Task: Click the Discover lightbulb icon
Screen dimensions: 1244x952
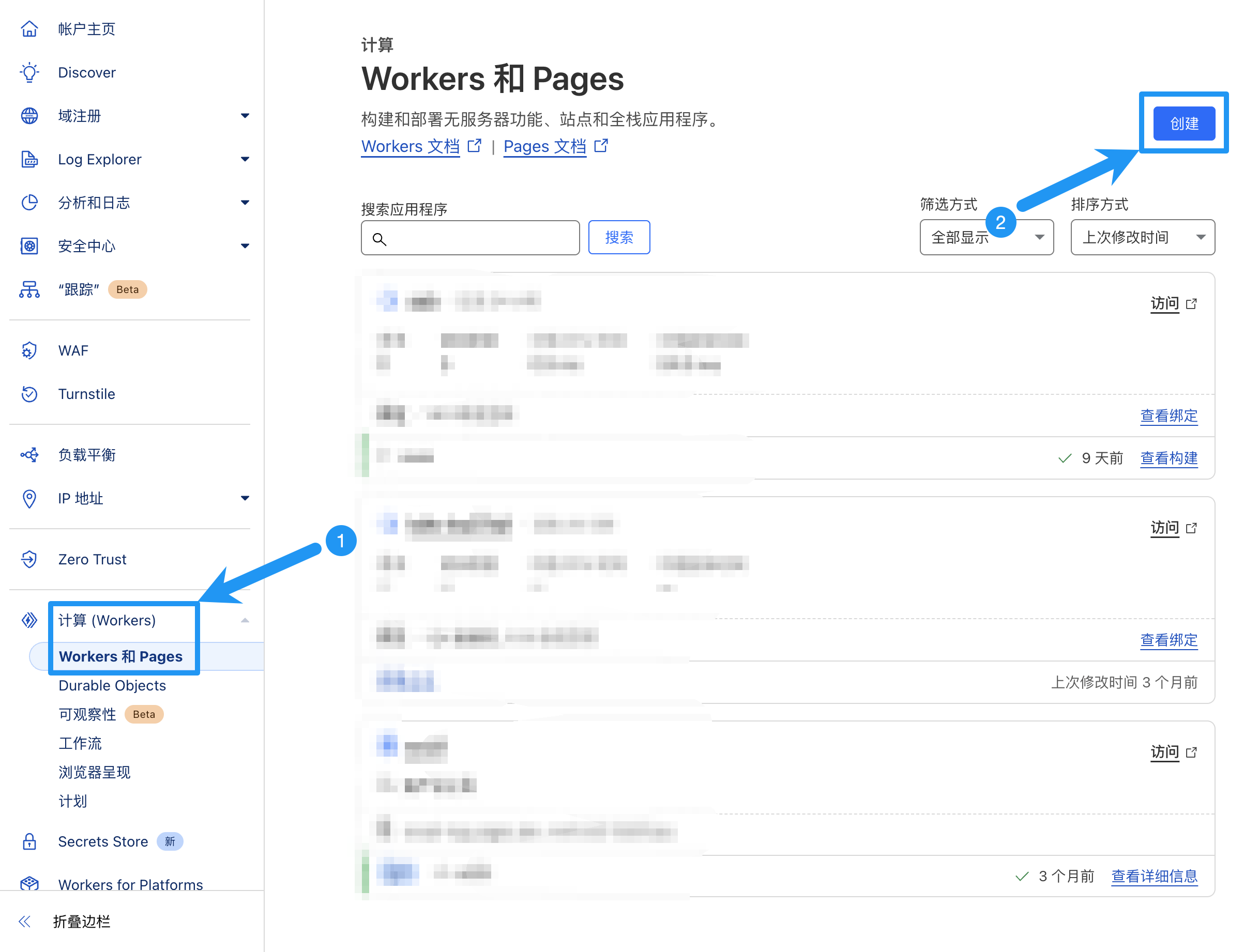Action: [29, 72]
